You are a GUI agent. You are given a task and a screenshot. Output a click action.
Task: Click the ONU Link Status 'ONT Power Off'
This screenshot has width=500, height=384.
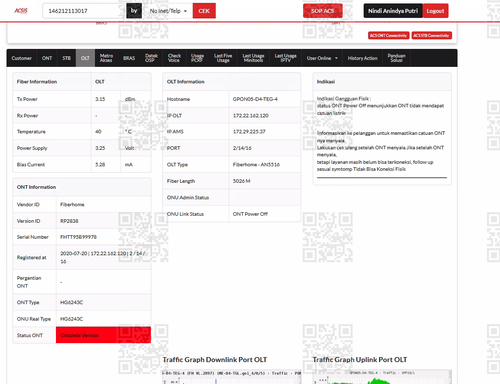[x=250, y=214]
